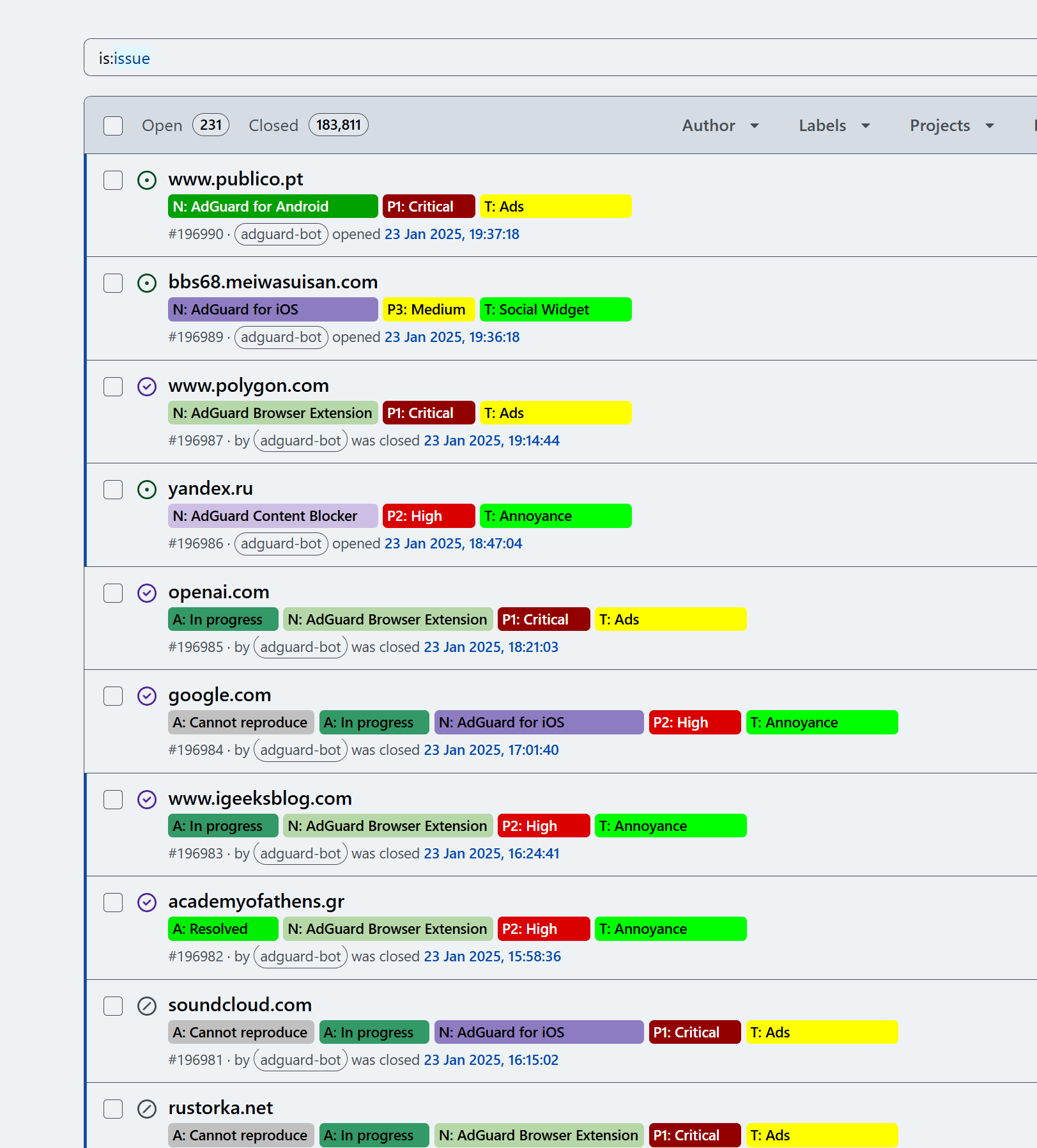Tick the google.com issue checkbox
The height and width of the screenshot is (1148, 1037).
(x=113, y=696)
